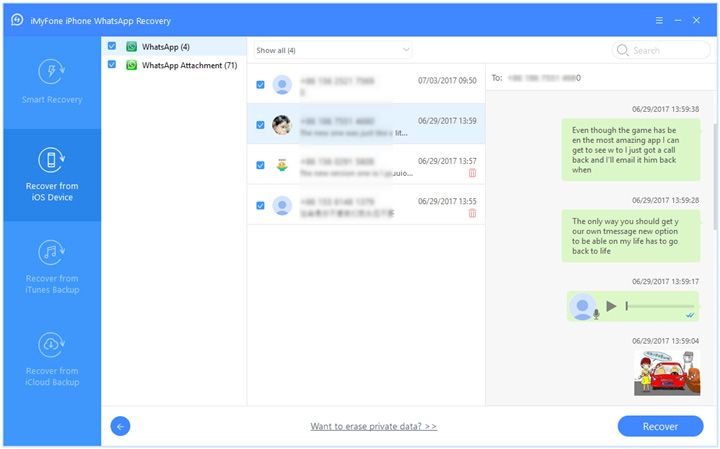The width and height of the screenshot is (720, 449).
Task: Expand the Show all (4) dropdown
Action: click(x=332, y=50)
